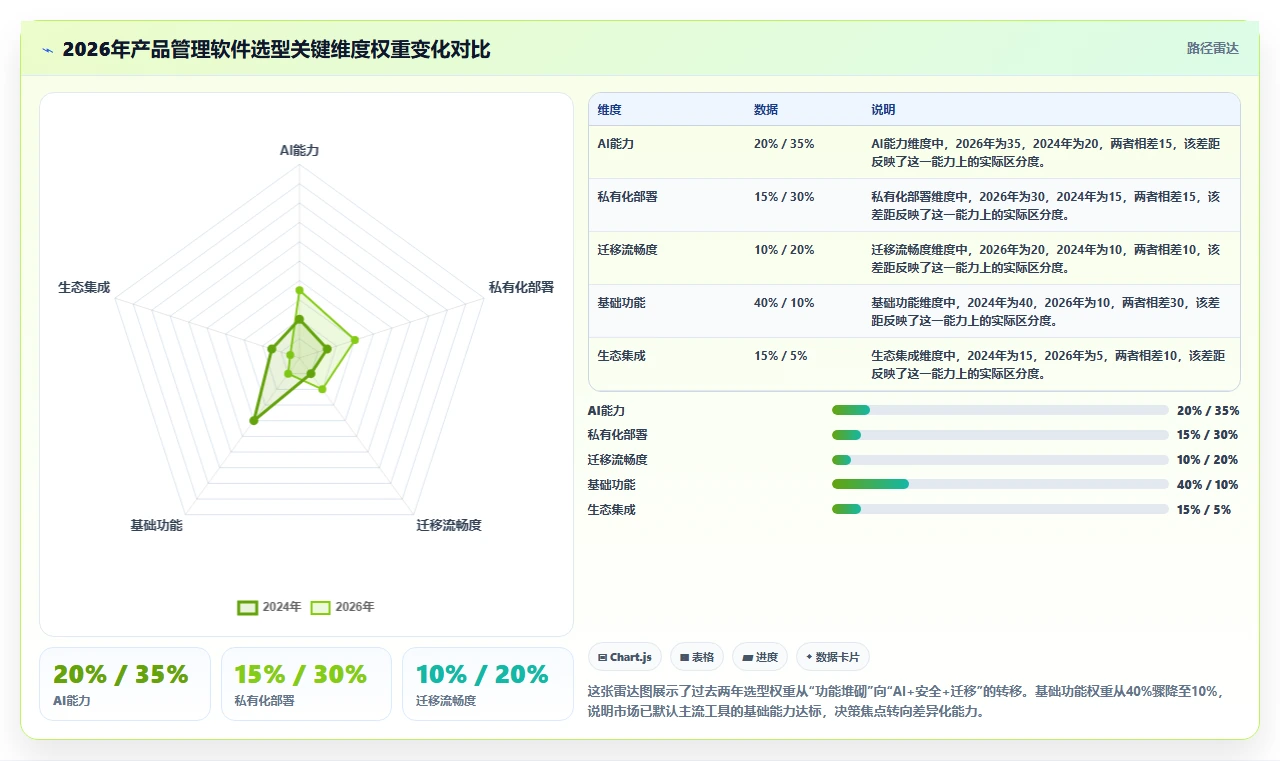This screenshot has height=761, width=1280.
Task: Click the 40% / 10% progress value
Action: click(1207, 485)
